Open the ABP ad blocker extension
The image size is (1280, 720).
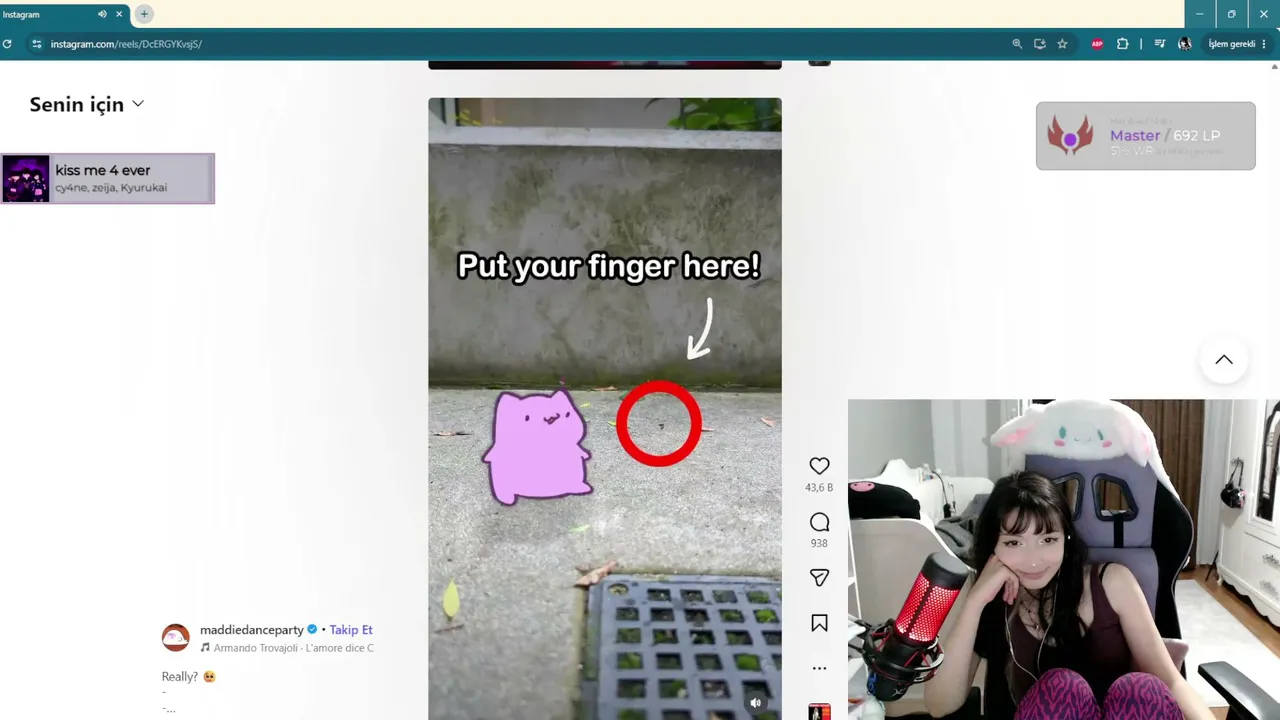[1097, 44]
